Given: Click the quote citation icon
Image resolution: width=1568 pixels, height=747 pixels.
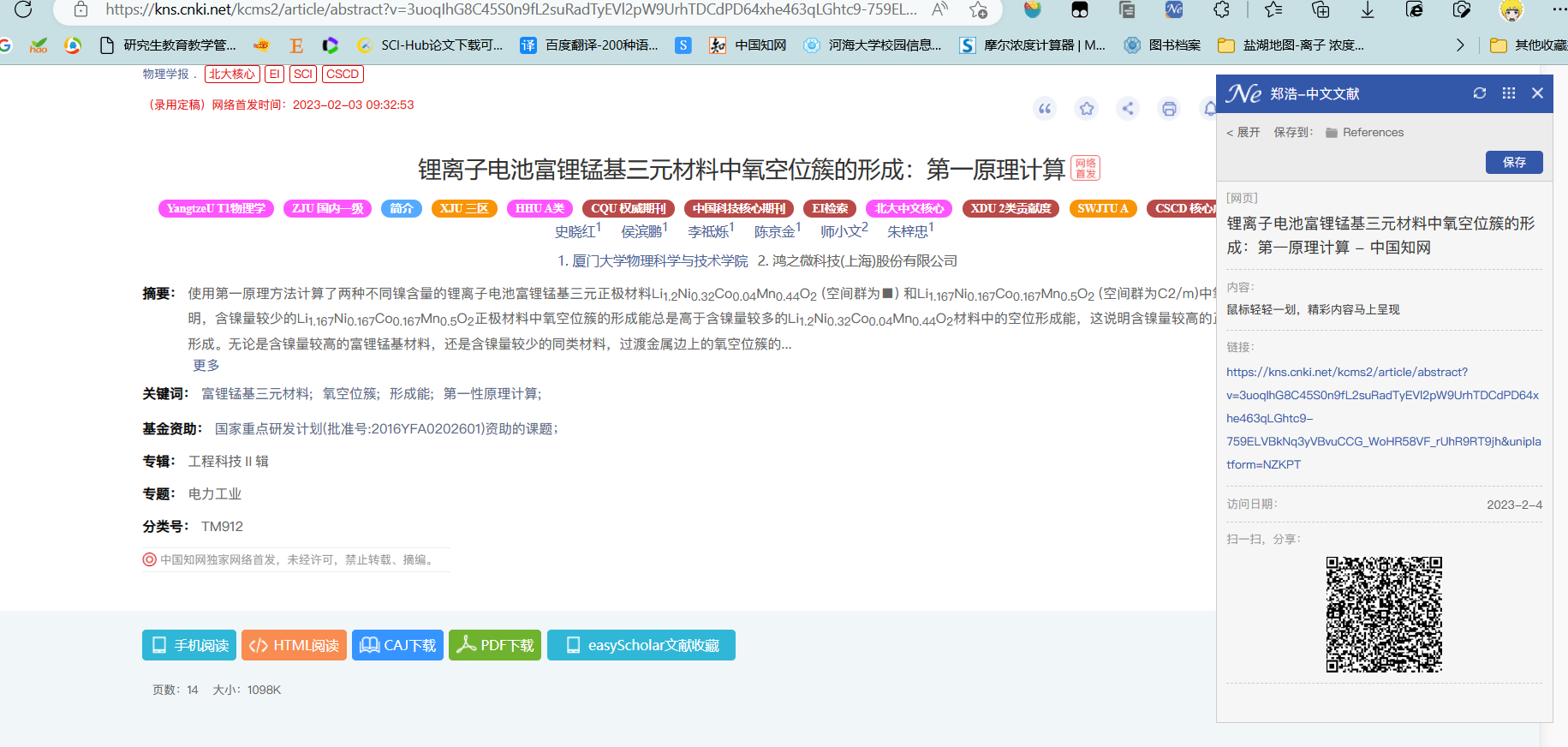Looking at the screenshot, I should pos(1045,109).
